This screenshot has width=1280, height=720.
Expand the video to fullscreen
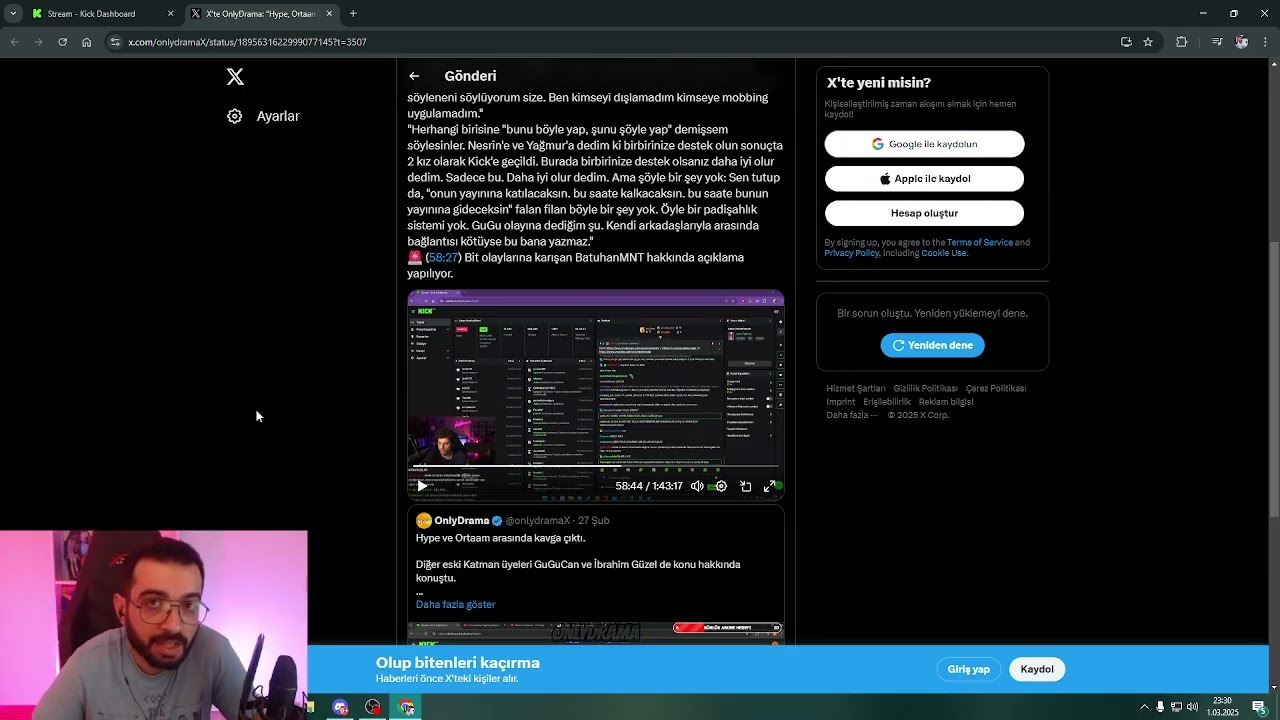770,486
